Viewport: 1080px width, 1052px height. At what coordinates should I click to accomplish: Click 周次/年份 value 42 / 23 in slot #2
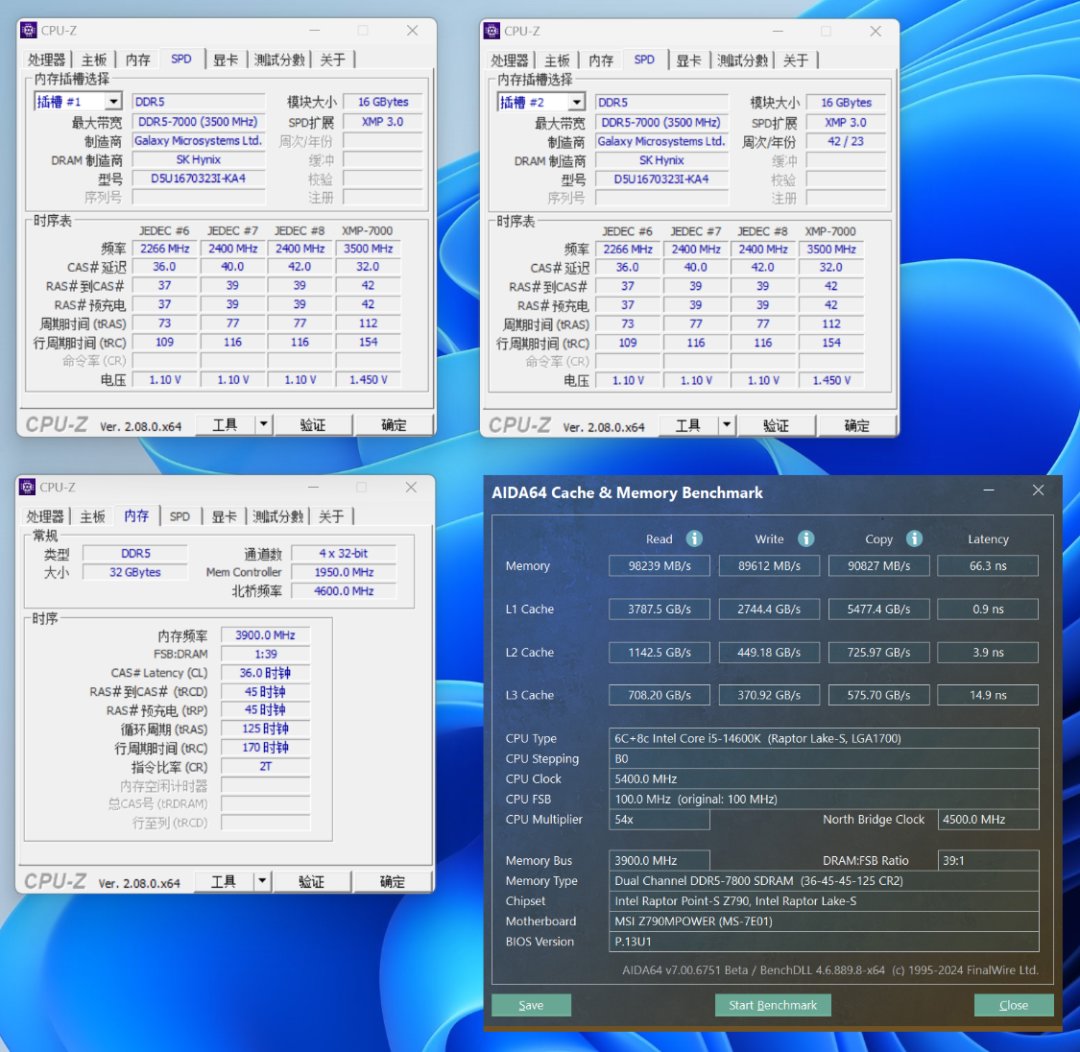(845, 141)
